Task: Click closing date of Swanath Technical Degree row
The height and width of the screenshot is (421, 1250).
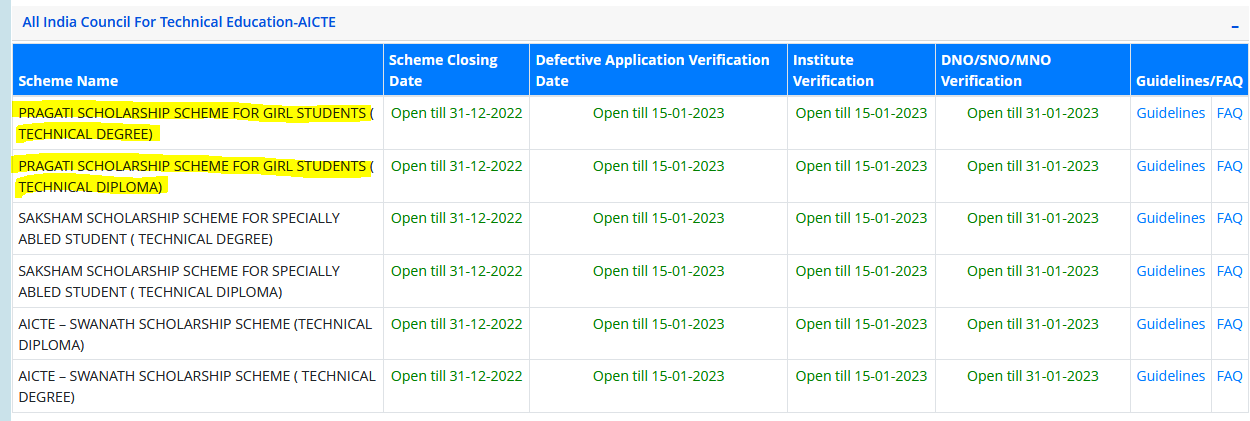Action: (456, 376)
